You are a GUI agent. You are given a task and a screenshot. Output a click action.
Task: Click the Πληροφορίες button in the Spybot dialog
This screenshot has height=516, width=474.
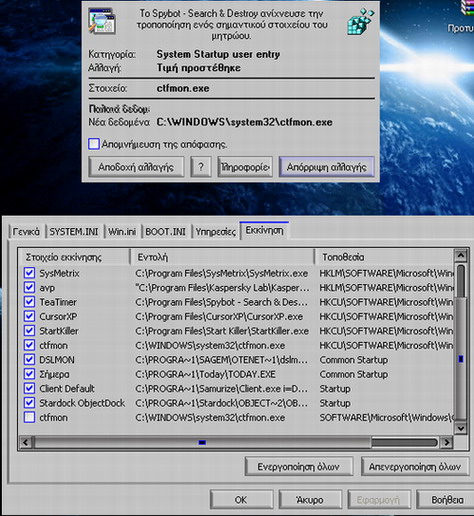[245, 167]
